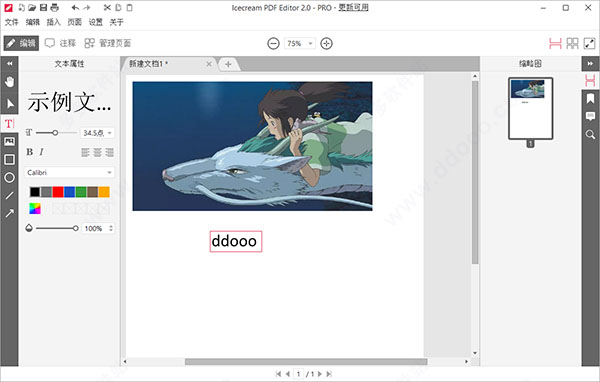Switch to fit-width page view
The width and height of the screenshot is (600, 382).
pyautogui.click(x=555, y=43)
